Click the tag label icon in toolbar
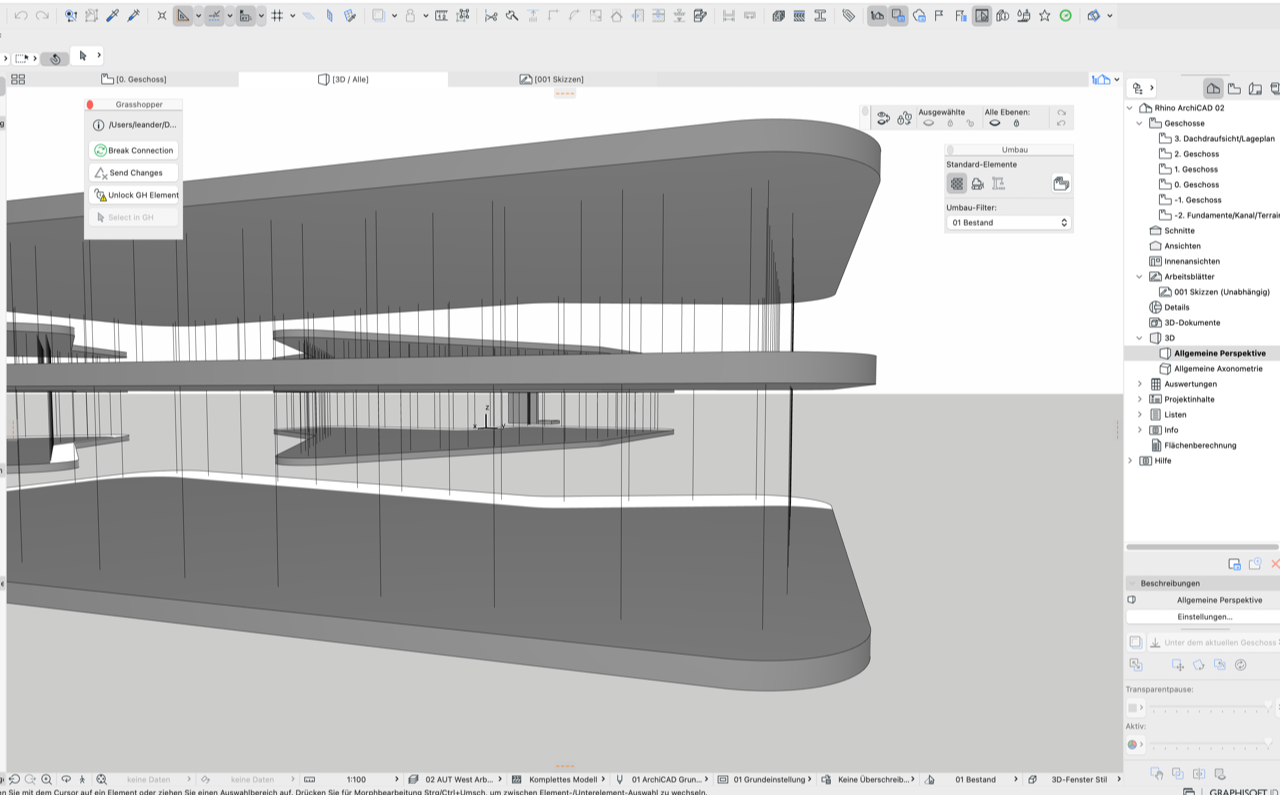 [x=849, y=16]
